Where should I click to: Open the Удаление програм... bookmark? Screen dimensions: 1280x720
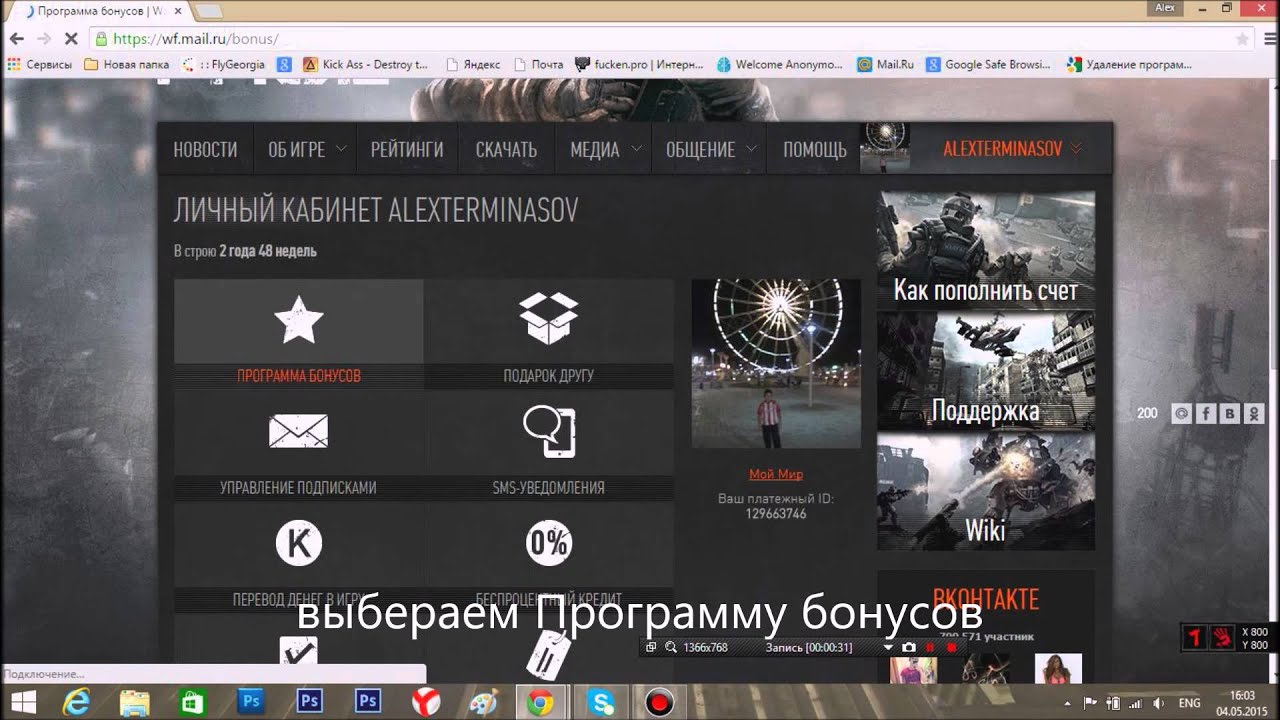coord(1130,64)
